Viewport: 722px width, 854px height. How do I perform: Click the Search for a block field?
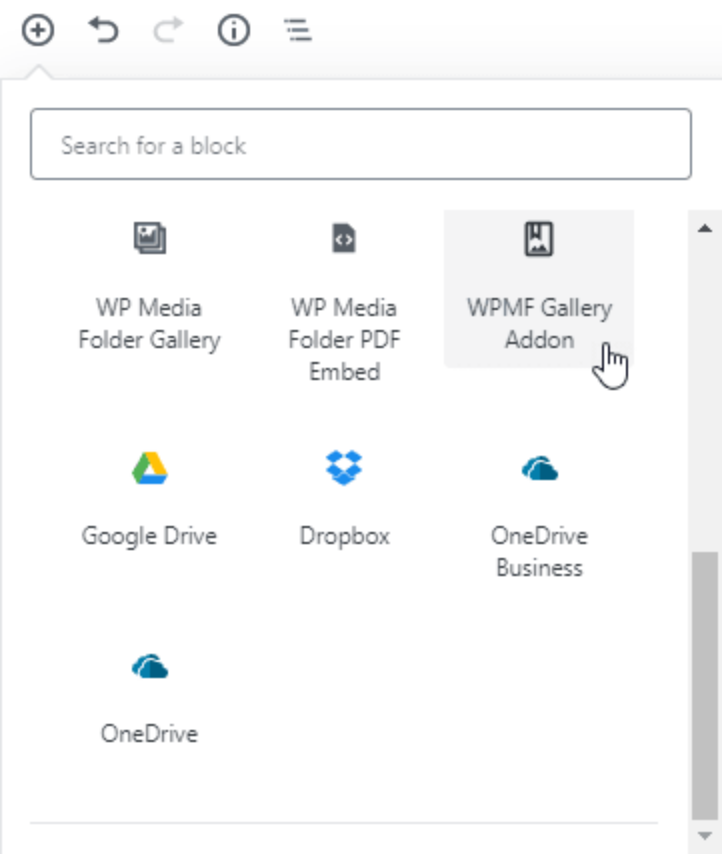pos(360,145)
